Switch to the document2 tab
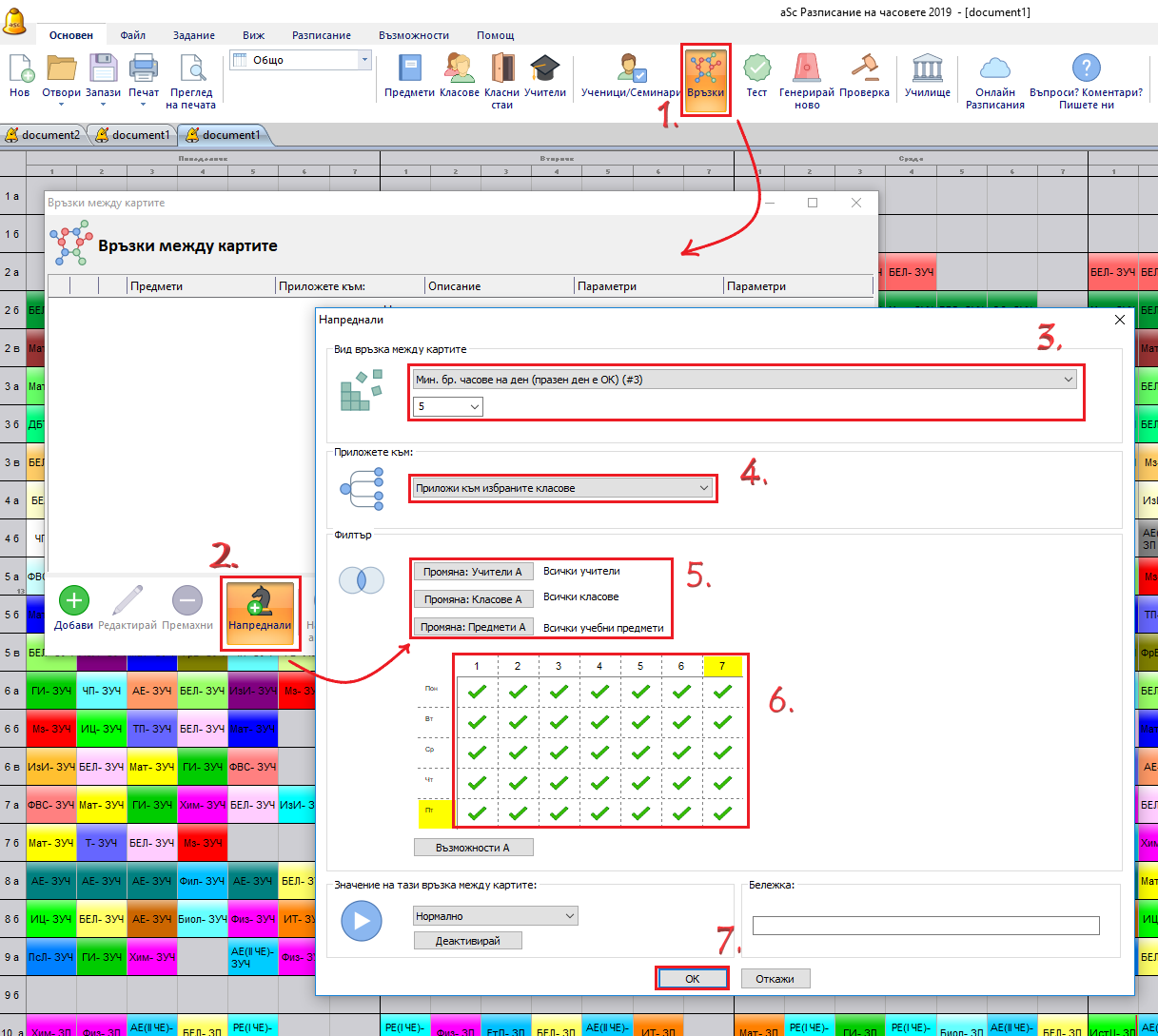This screenshot has width=1158, height=1036. tap(44, 135)
